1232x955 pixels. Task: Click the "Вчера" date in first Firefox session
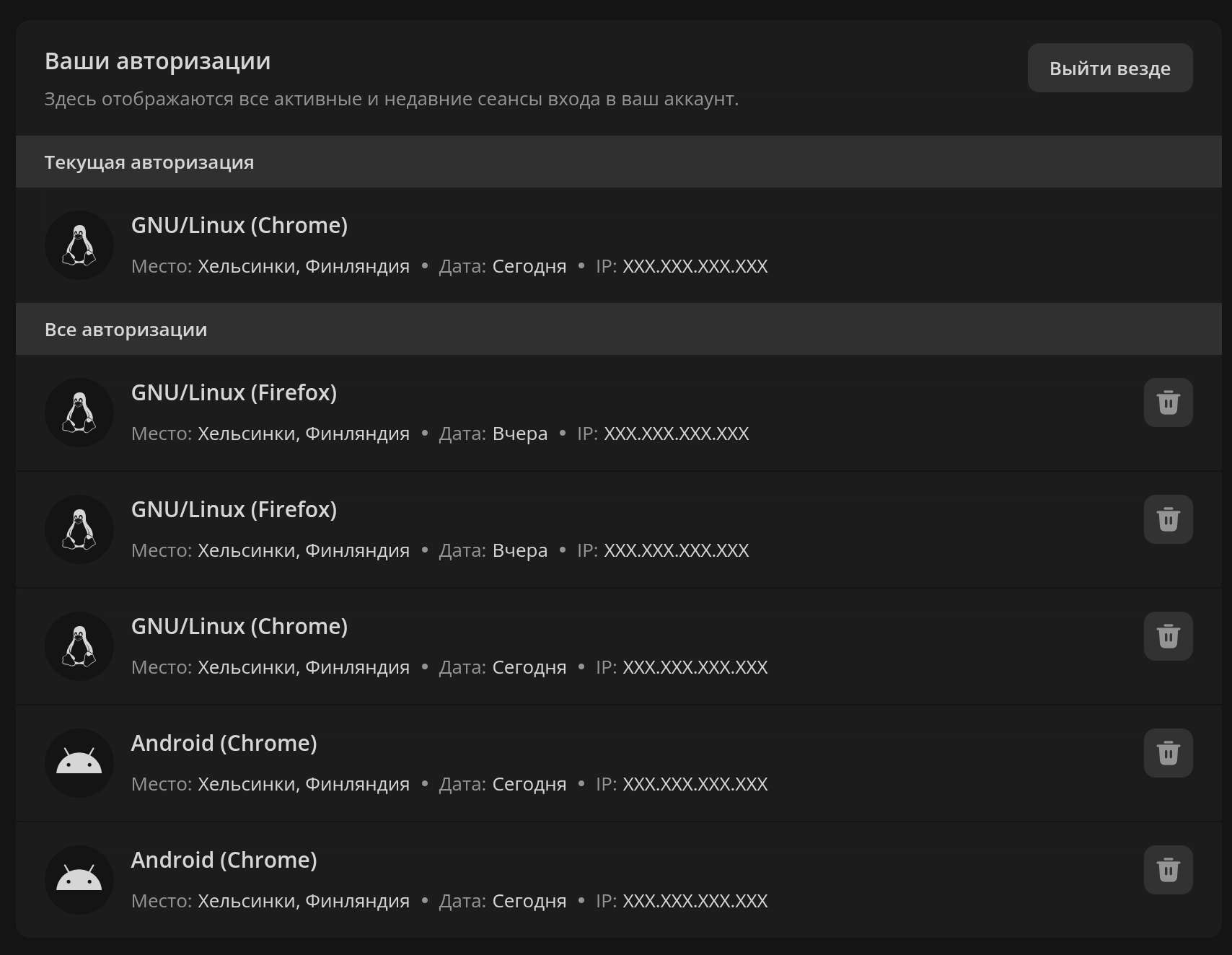click(x=519, y=434)
